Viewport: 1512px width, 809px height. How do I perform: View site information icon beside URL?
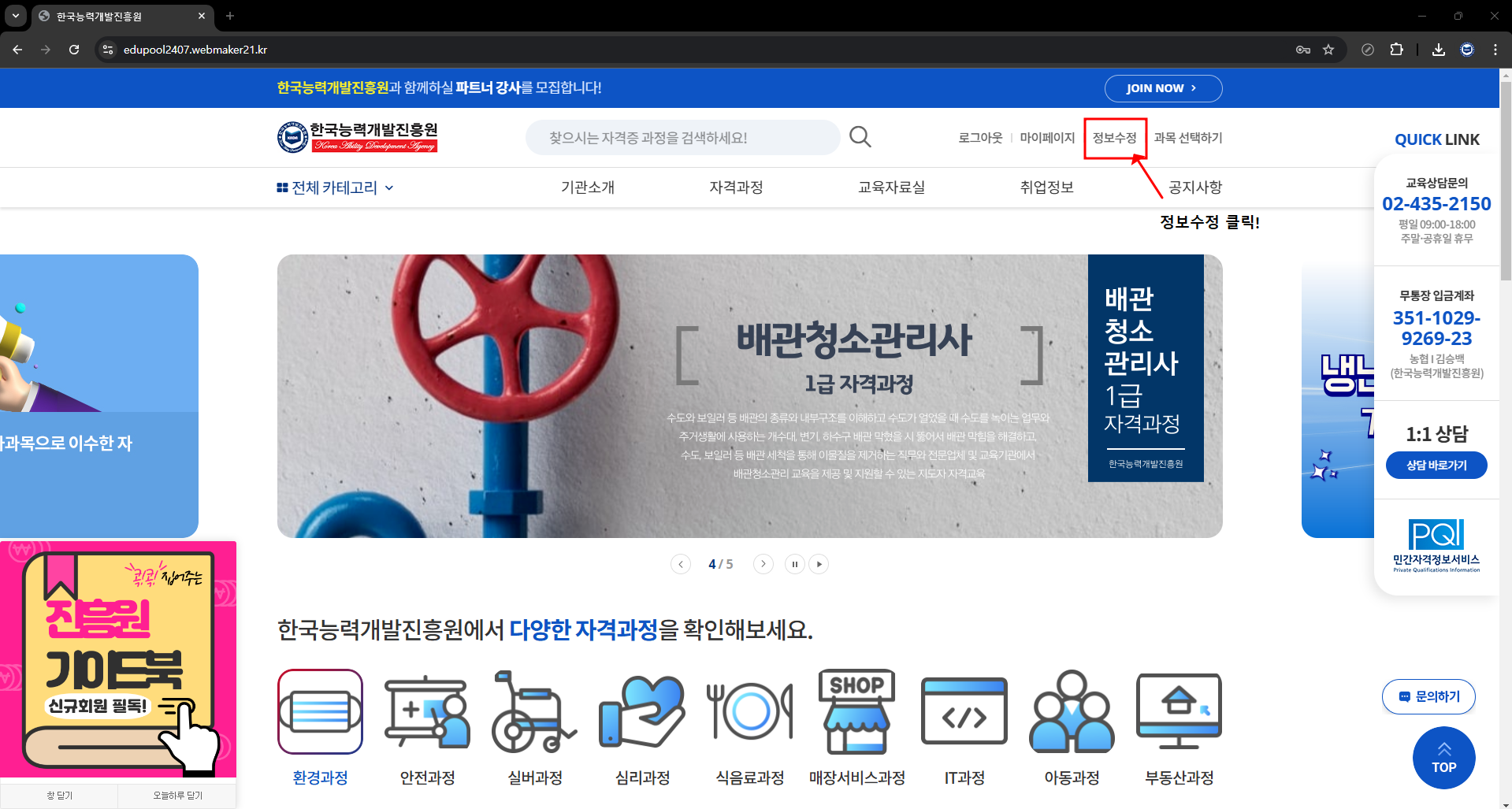coord(108,50)
